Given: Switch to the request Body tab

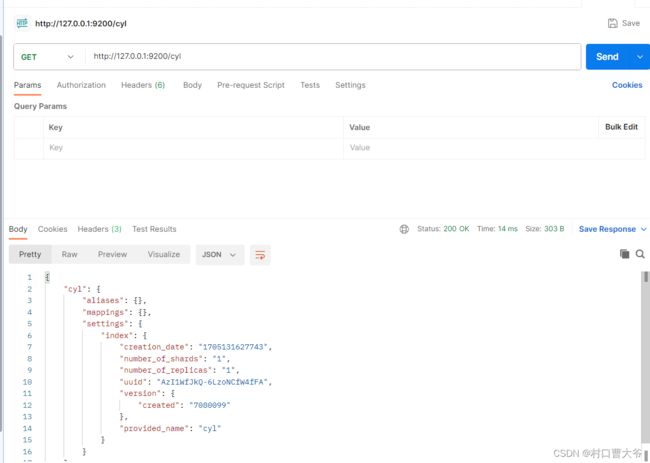Looking at the screenshot, I should click(192, 85).
